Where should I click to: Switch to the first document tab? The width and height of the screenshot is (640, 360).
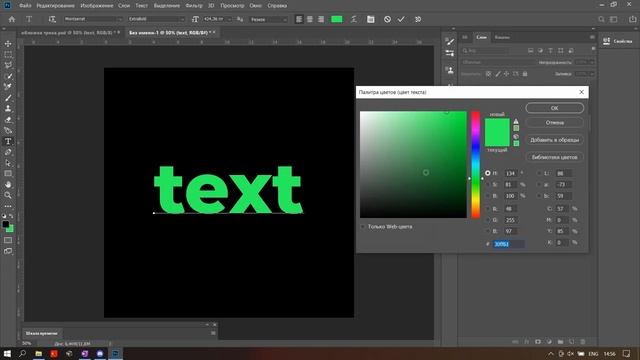(70, 32)
